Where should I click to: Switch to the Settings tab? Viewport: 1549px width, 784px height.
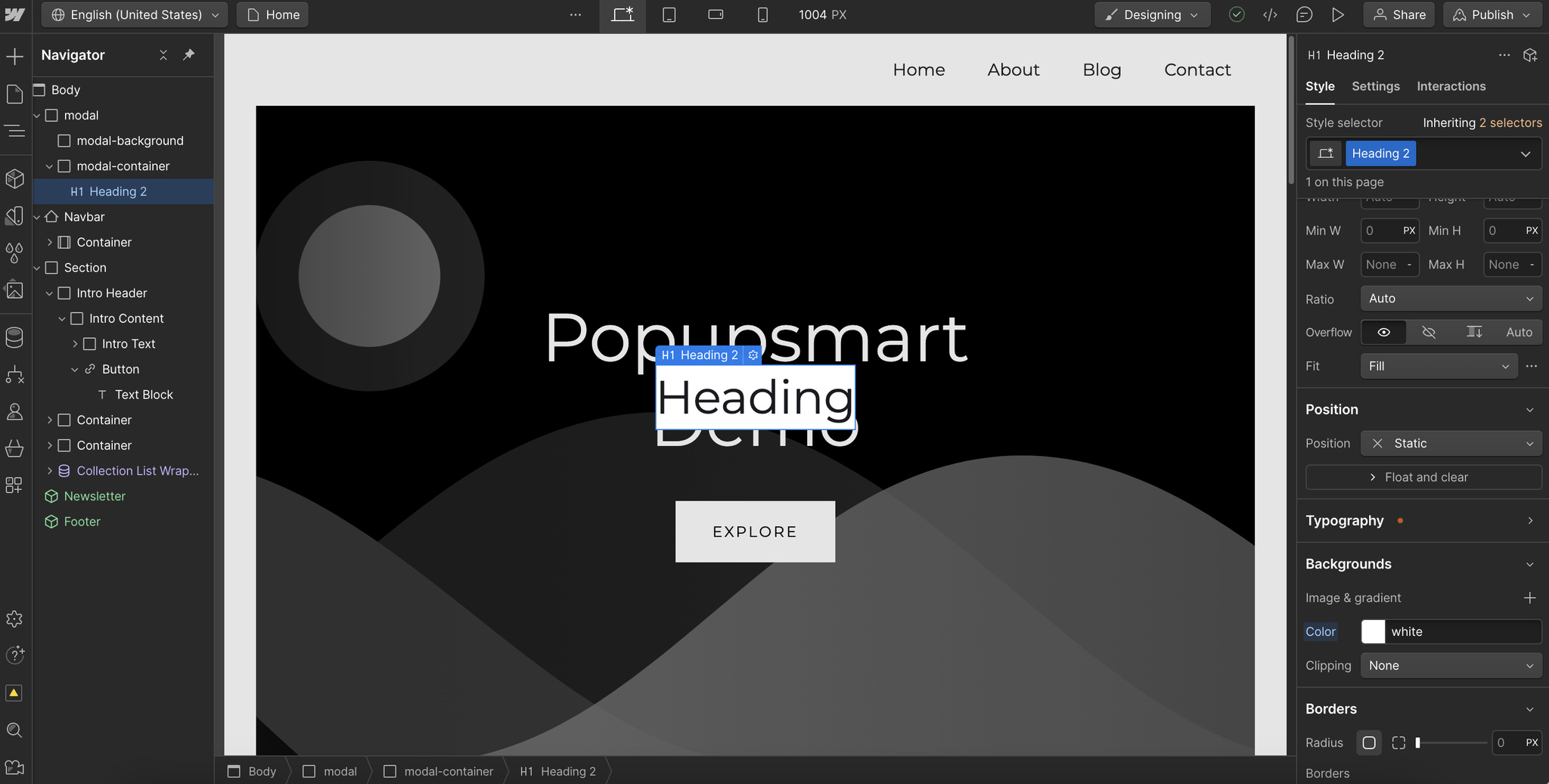pyautogui.click(x=1376, y=87)
